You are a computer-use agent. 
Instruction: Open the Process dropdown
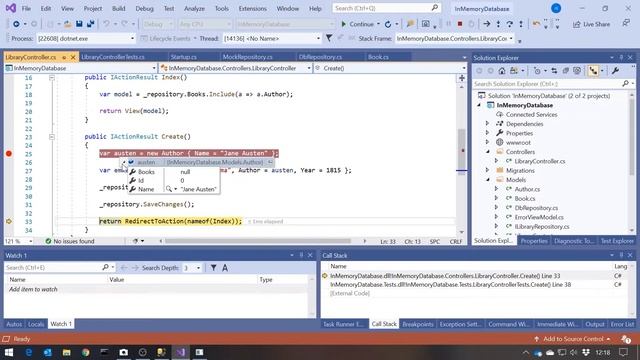tap(132, 38)
